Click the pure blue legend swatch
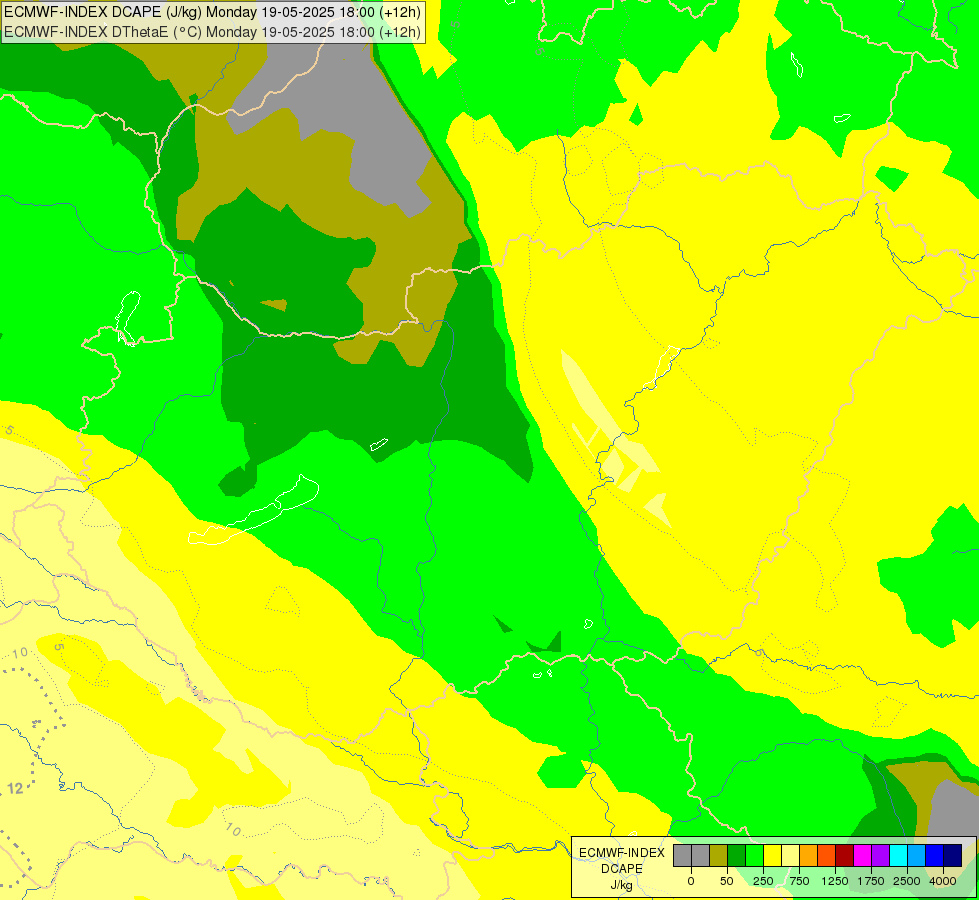This screenshot has height=900, width=979. pyautogui.click(x=935, y=855)
